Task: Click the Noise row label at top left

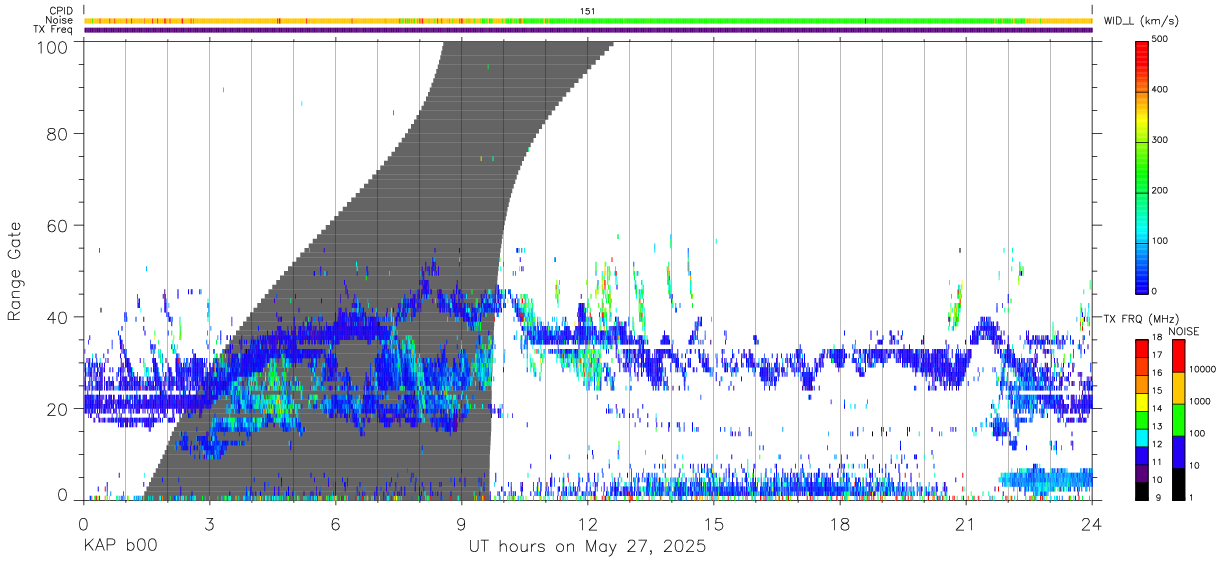Action: click(61, 20)
